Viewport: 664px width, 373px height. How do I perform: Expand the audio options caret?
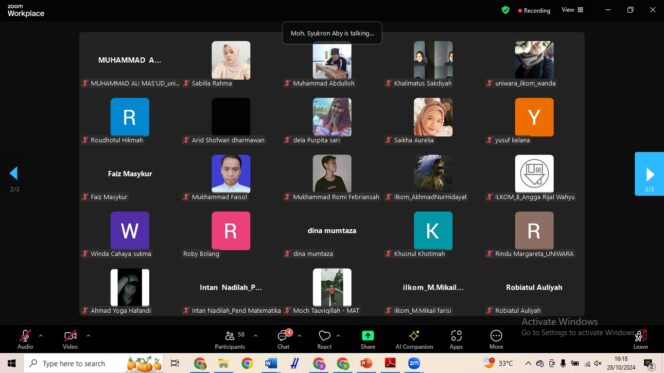pos(41,336)
